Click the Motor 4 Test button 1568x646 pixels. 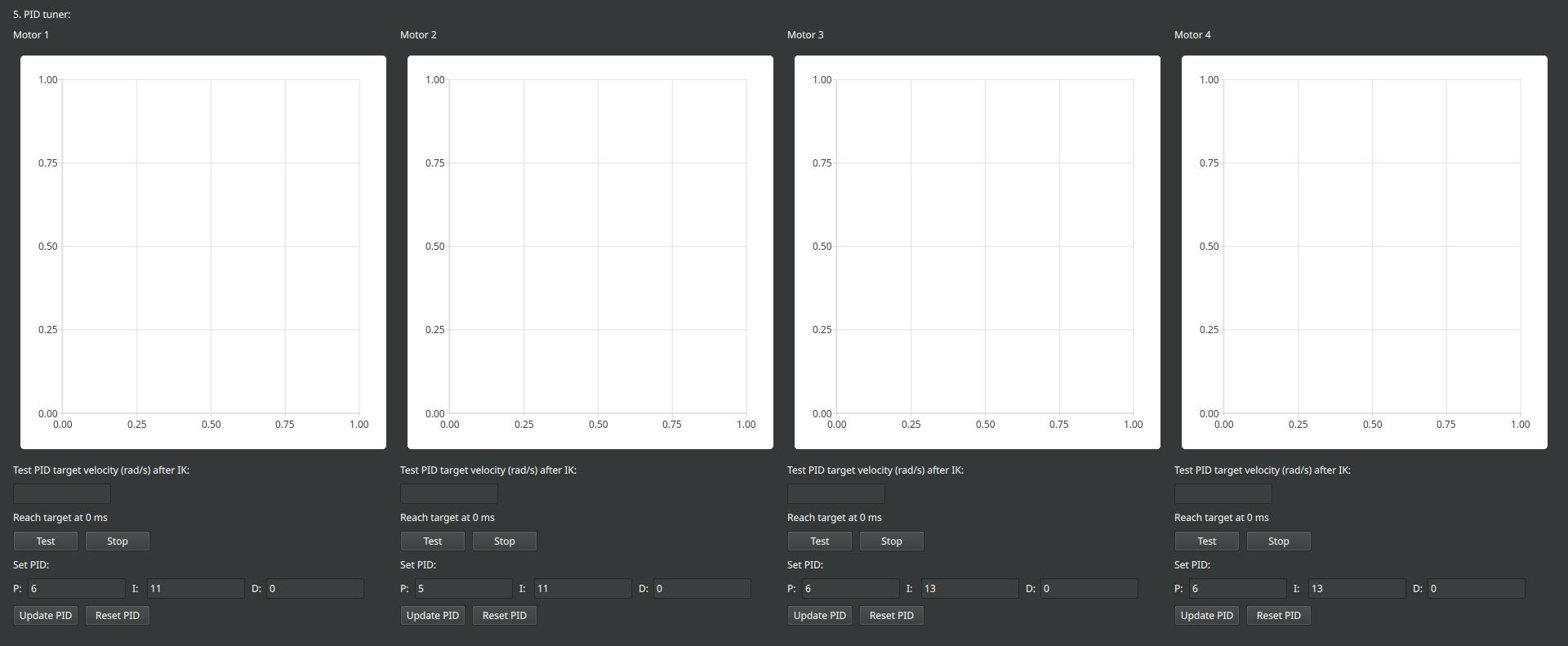click(1207, 541)
